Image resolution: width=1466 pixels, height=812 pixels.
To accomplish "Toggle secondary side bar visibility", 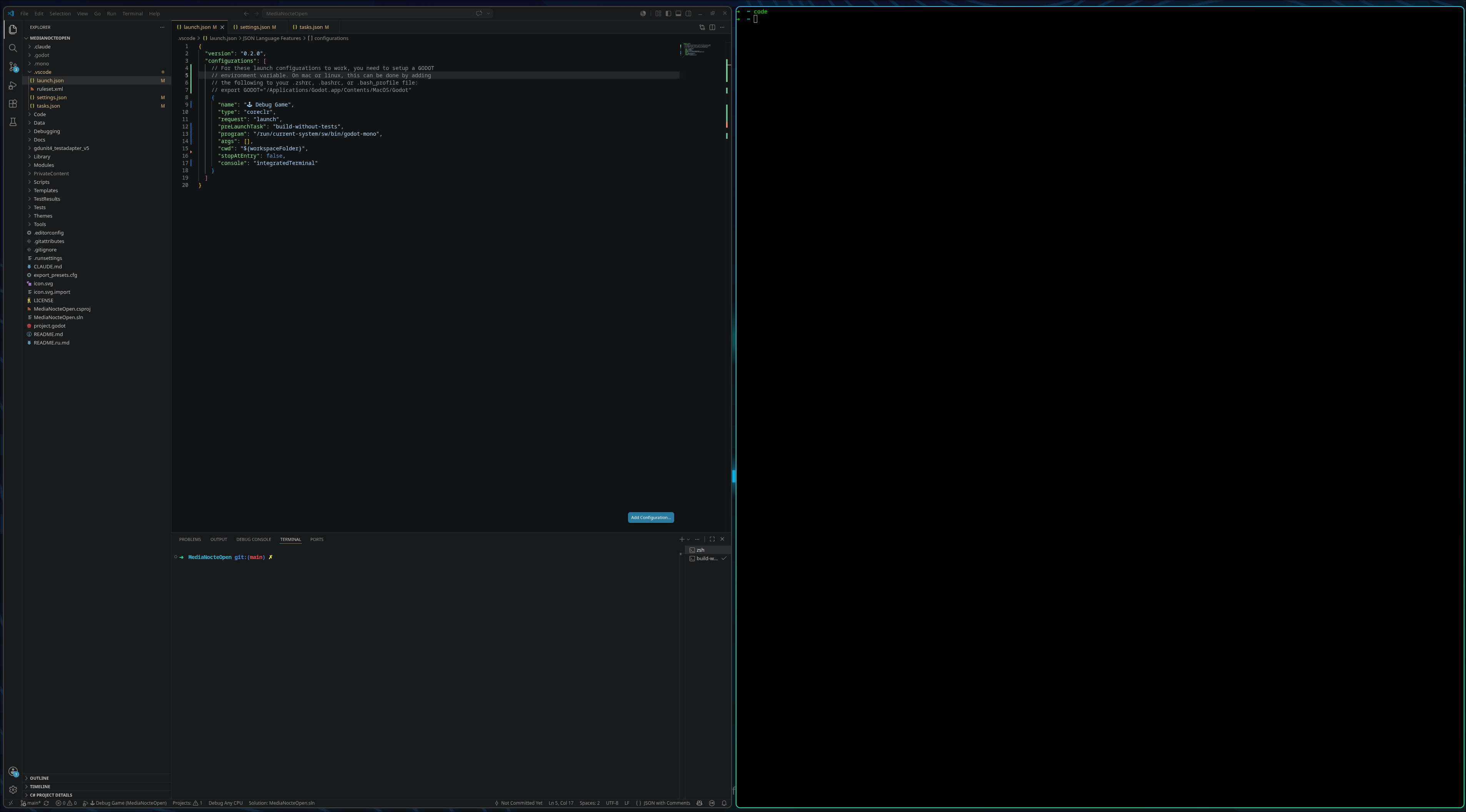I will pyautogui.click(x=688, y=14).
